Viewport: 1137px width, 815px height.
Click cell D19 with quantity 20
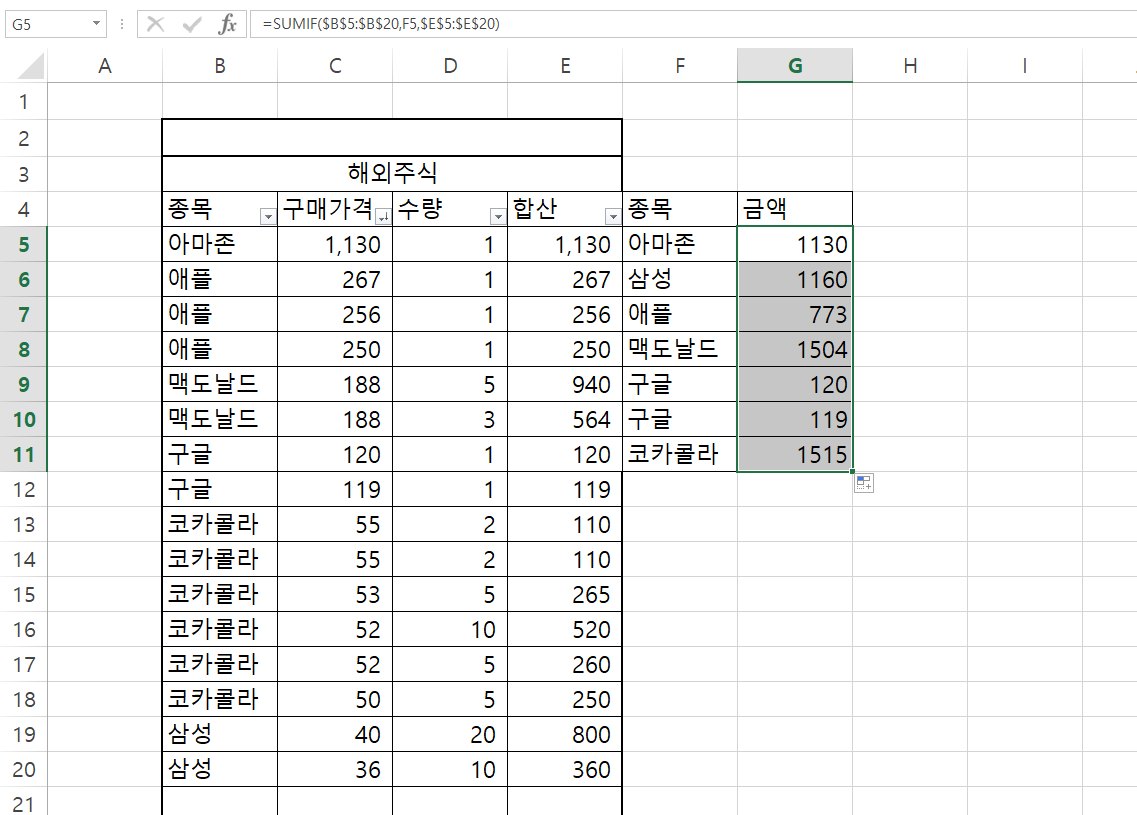point(450,735)
